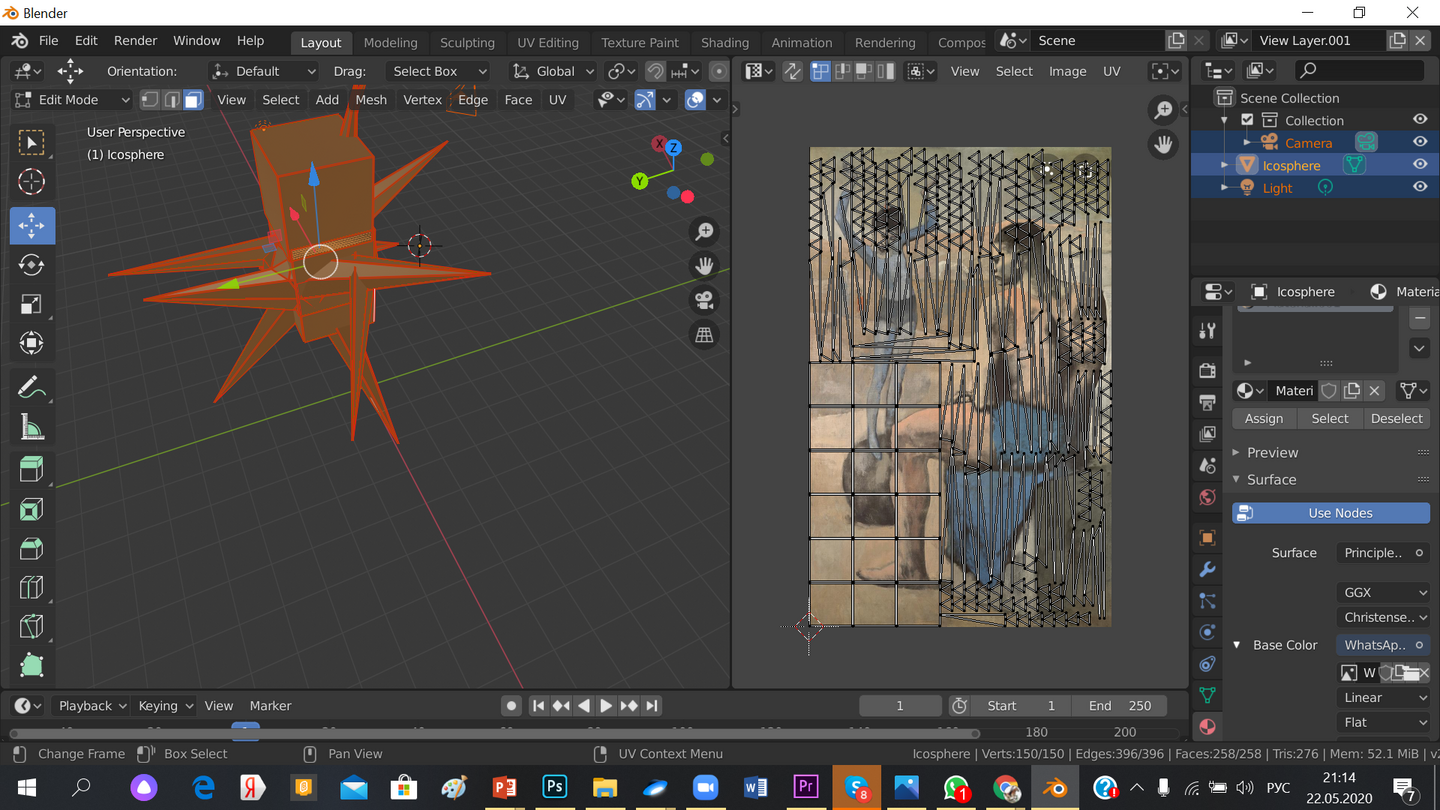Image resolution: width=1440 pixels, height=810 pixels.
Task: Open the Edit Mode dropdown
Action: pyautogui.click(x=71, y=100)
